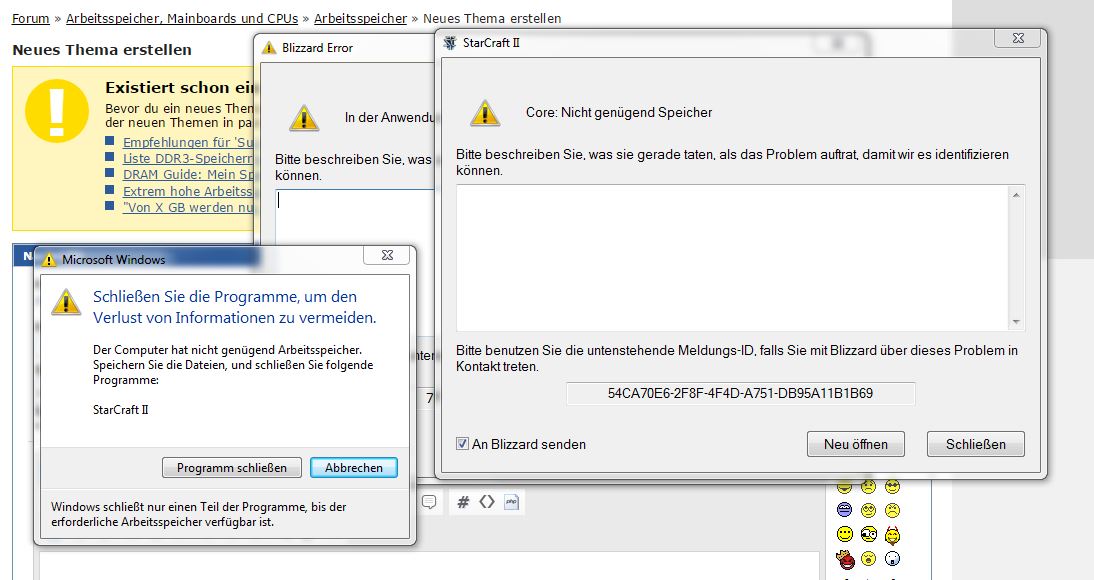
Task: Click the warning icon beside 'Core: Nicht genügend Speicher'
Action: point(485,112)
